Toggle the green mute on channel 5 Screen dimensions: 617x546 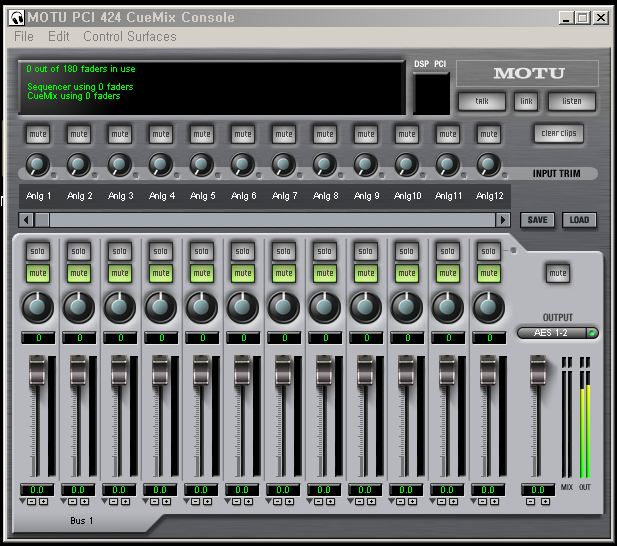201,273
